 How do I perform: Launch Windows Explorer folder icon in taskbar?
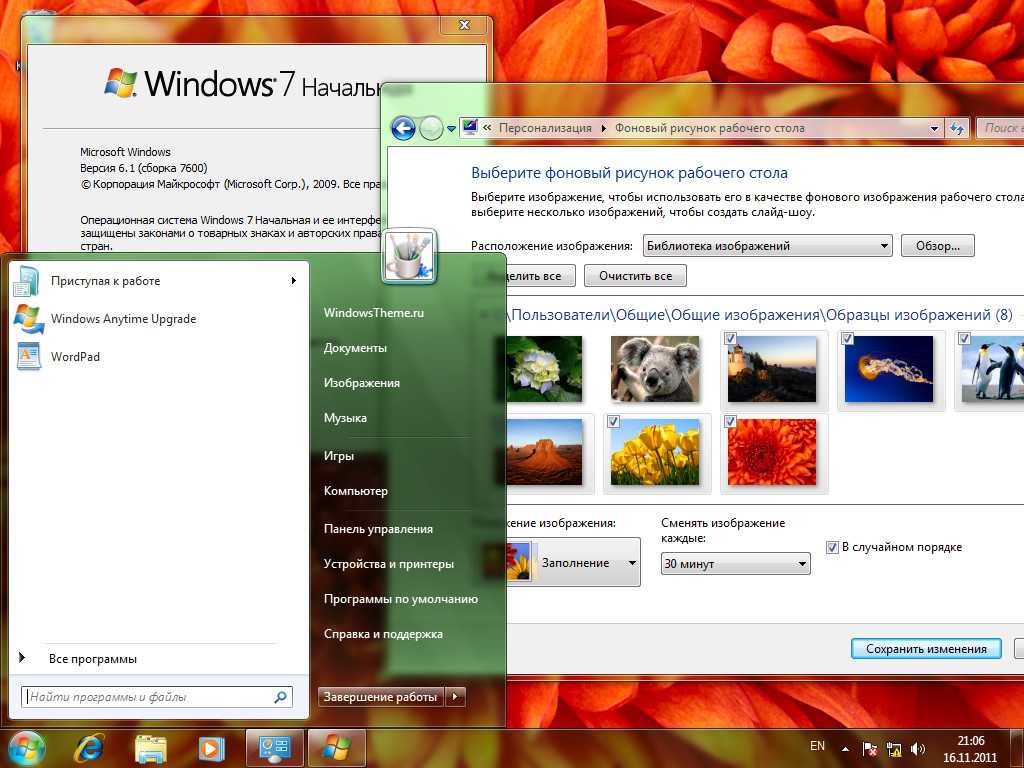coord(151,747)
